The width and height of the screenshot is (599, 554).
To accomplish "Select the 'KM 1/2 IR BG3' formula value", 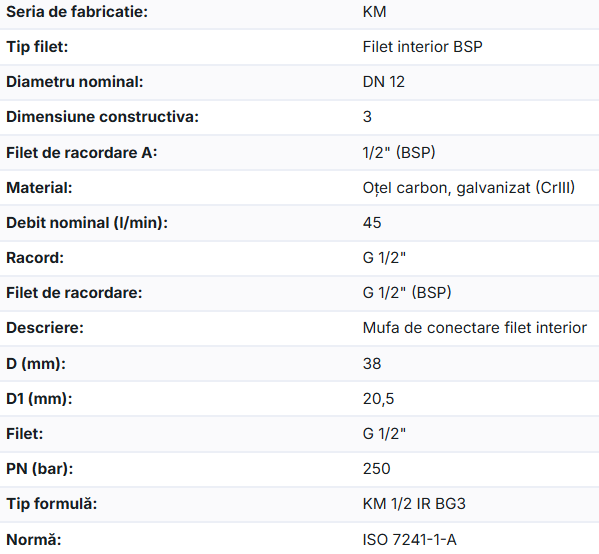I will point(414,504).
